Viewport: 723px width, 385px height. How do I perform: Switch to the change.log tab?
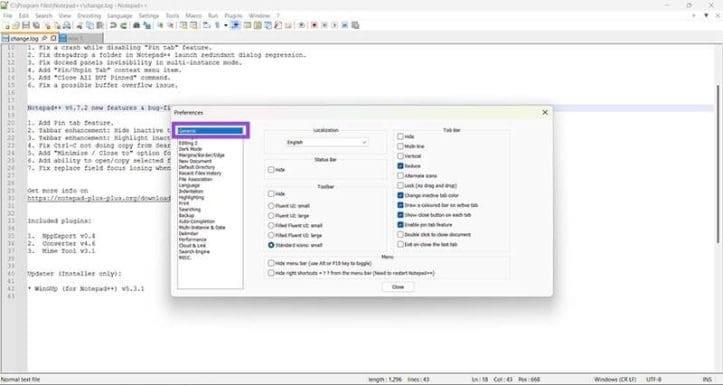[x=24, y=39]
